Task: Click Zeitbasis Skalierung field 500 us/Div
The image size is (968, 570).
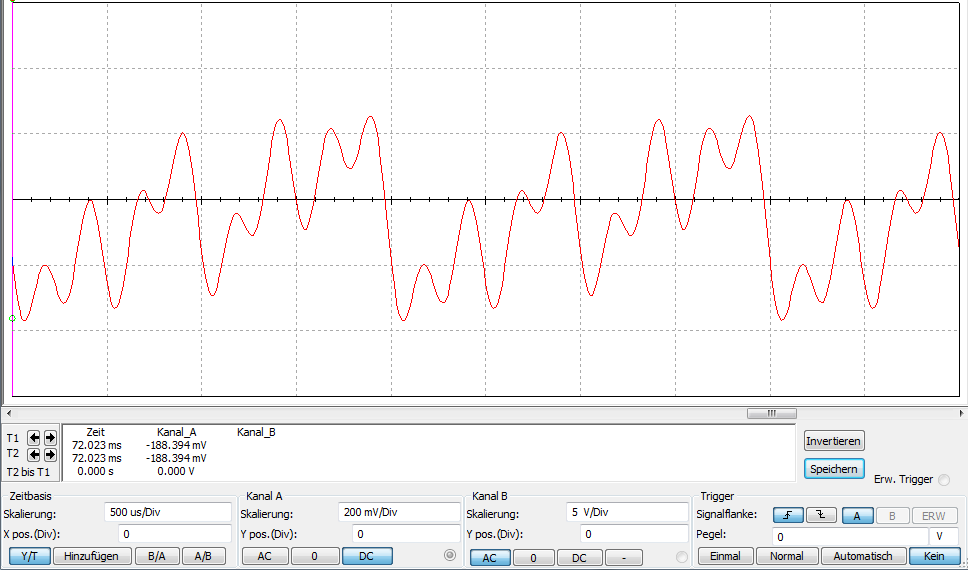Action: coord(168,512)
